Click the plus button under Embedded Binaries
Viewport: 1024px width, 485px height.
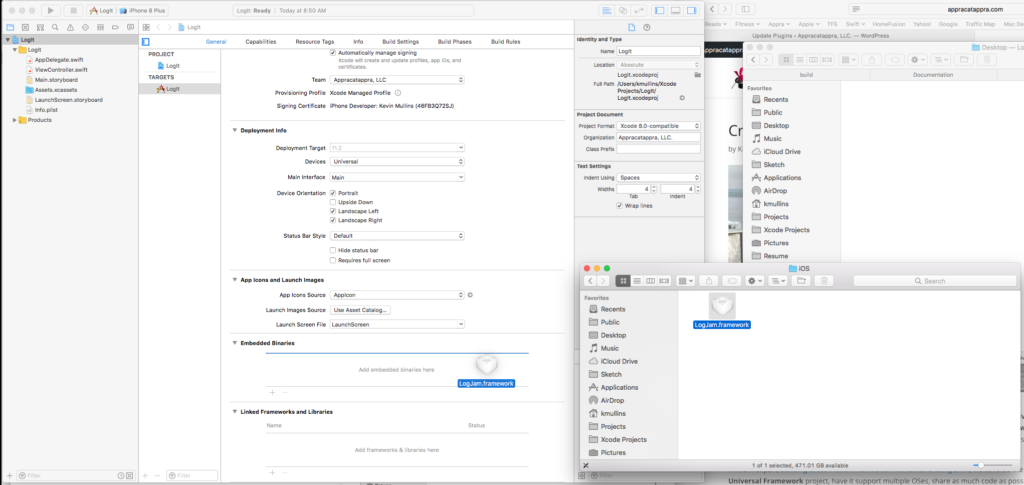click(x=272, y=392)
